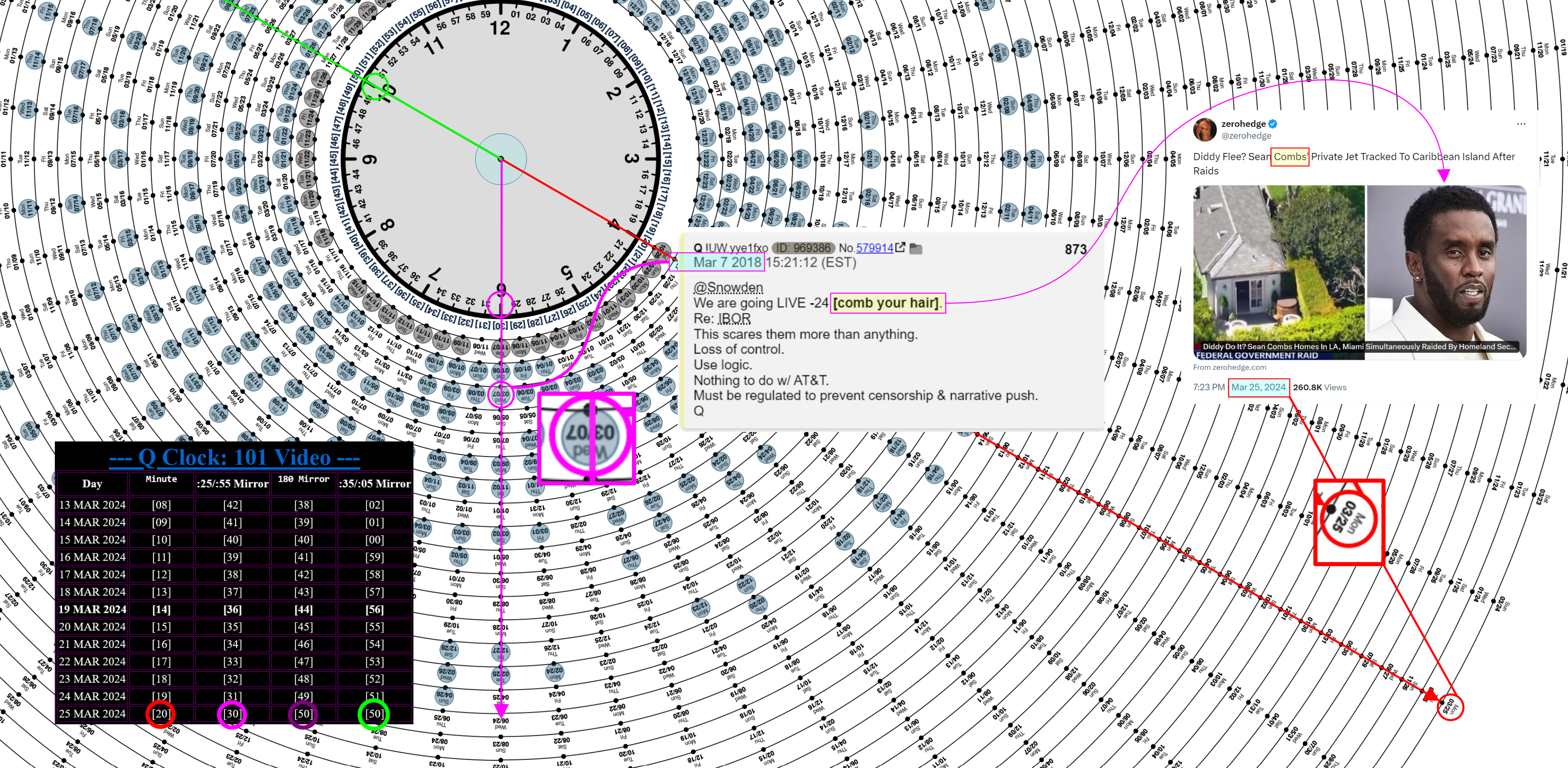The width and height of the screenshot is (1568, 768).
Task: Click the 7:23 PM tweet time
Action: click(x=1208, y=387)
